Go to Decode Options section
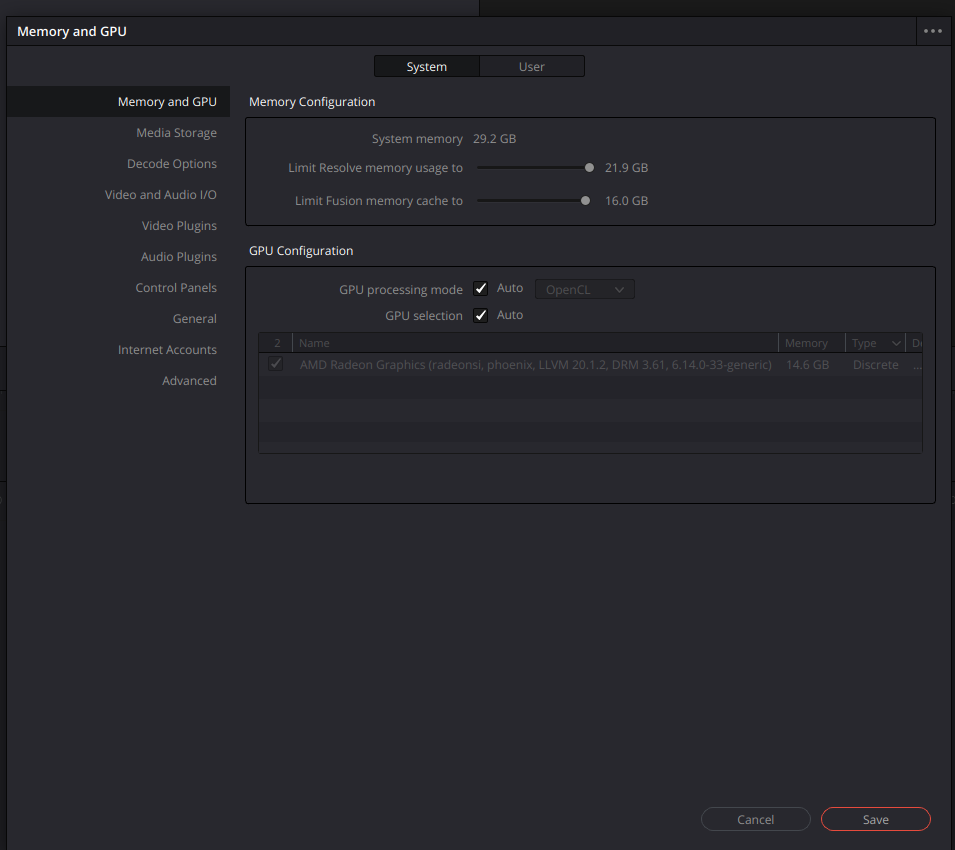 pyautogui.click(x=171, y=164)
